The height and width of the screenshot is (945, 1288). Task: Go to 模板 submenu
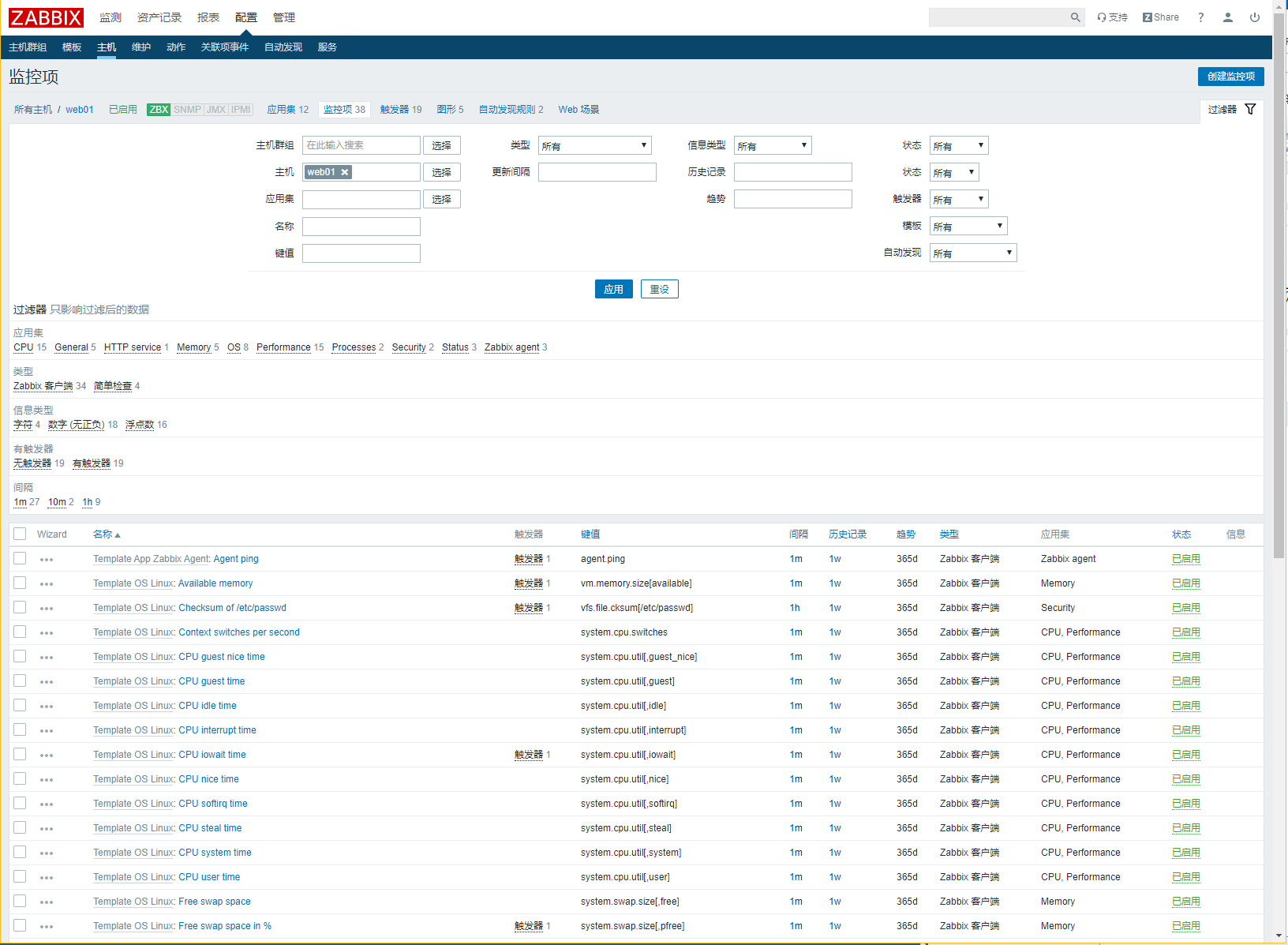72,47
